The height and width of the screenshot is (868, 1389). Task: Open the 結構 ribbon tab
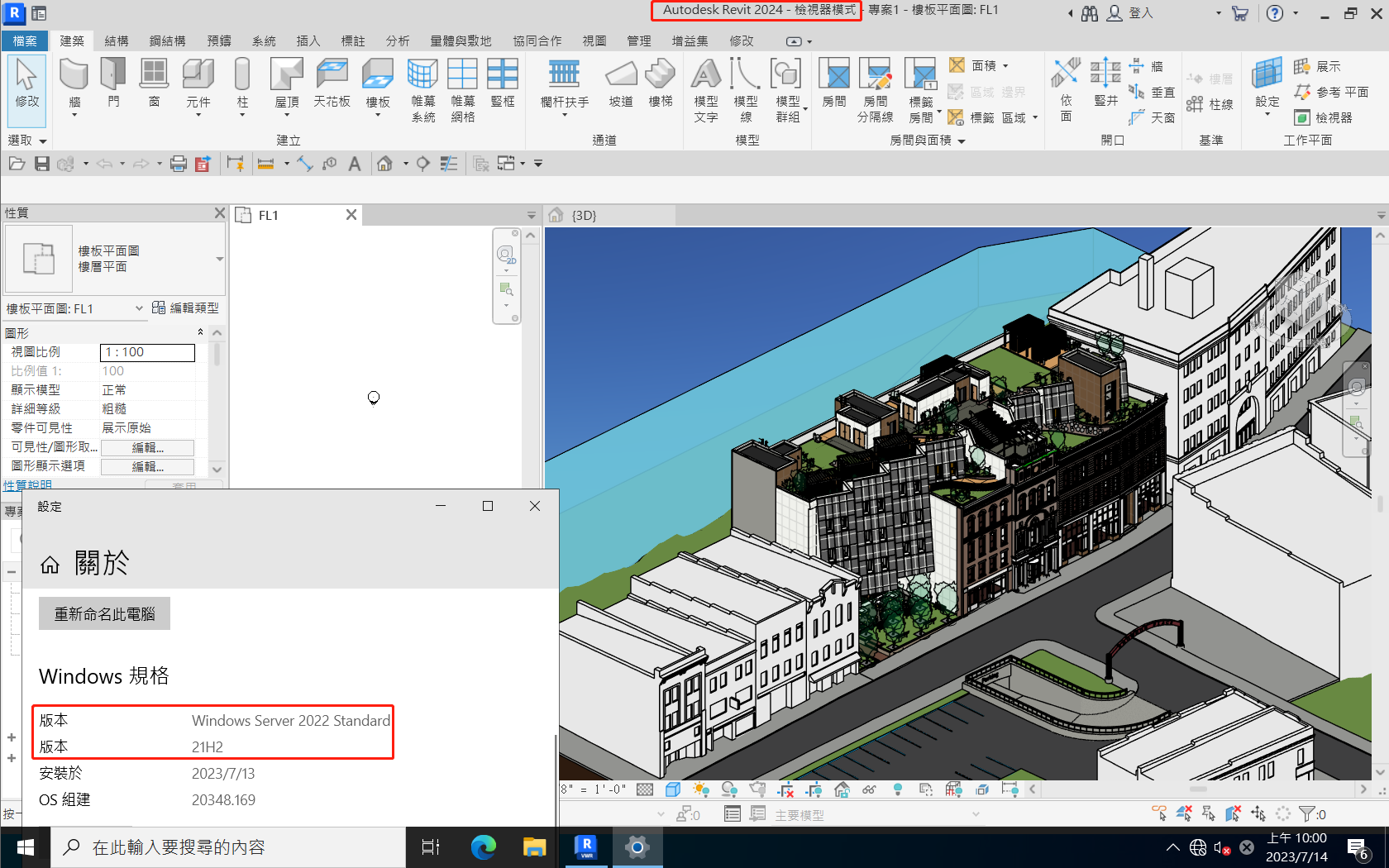pos(117,41)
